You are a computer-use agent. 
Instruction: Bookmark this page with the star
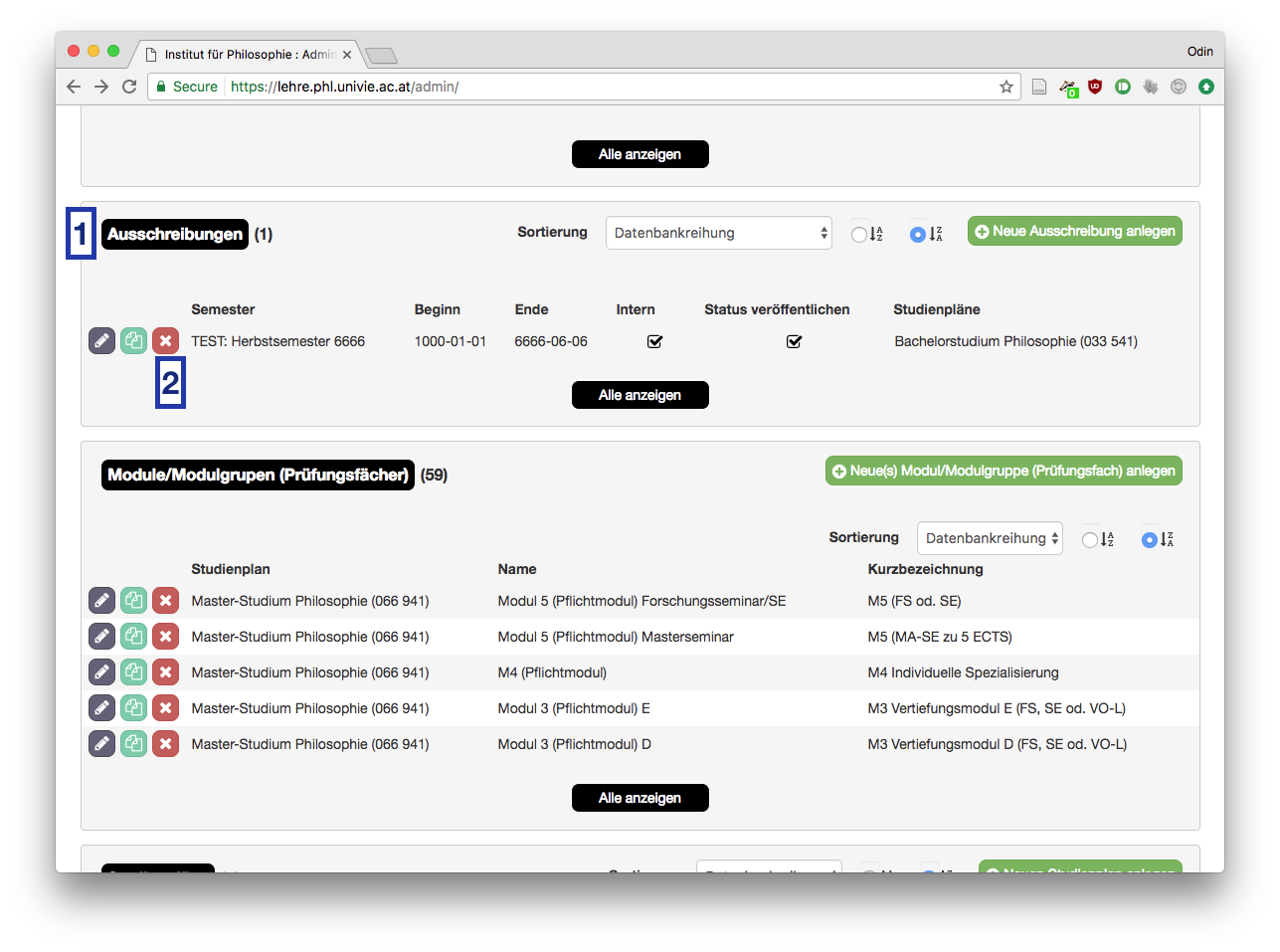1006,87
